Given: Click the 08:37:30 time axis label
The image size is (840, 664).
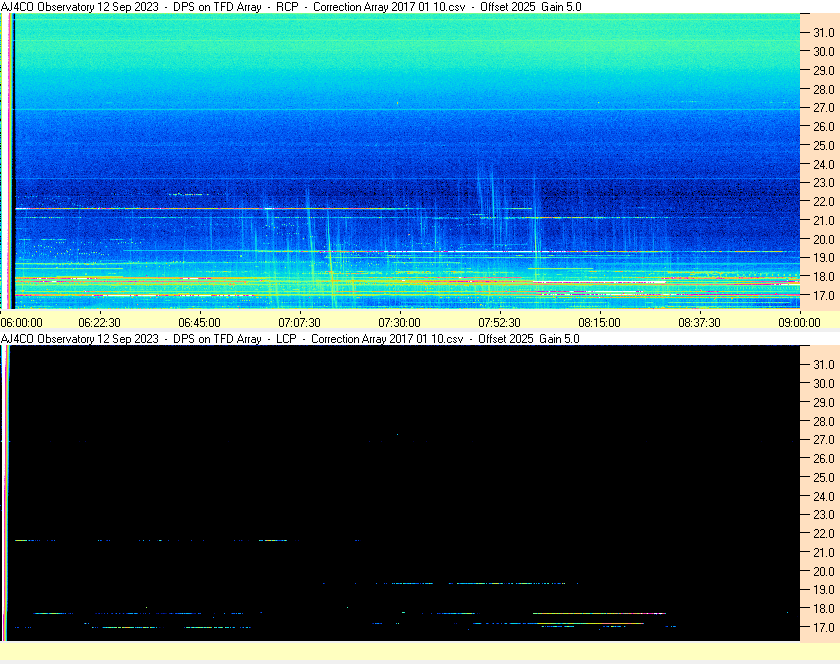Looking at the screenshot, I should 700,323.
